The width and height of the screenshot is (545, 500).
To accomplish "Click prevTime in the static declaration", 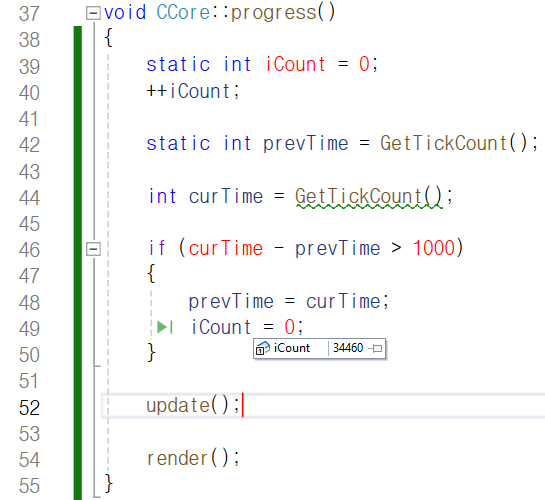I will [x=306, y=143].
